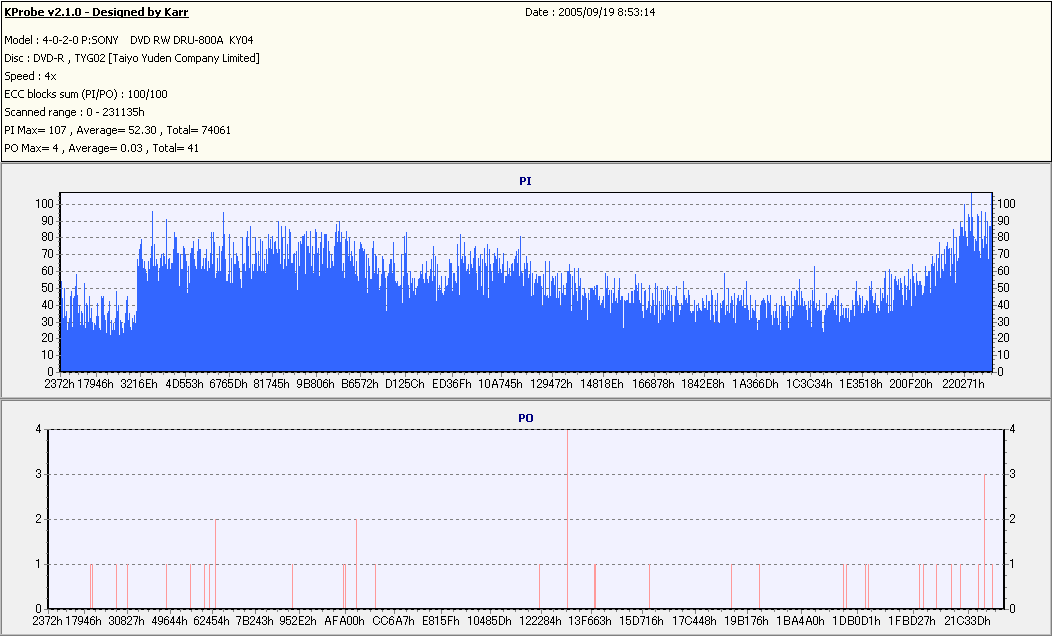Click the 220271h label on PI axis
Screen dimensions: 1052x636
[963, 384]
